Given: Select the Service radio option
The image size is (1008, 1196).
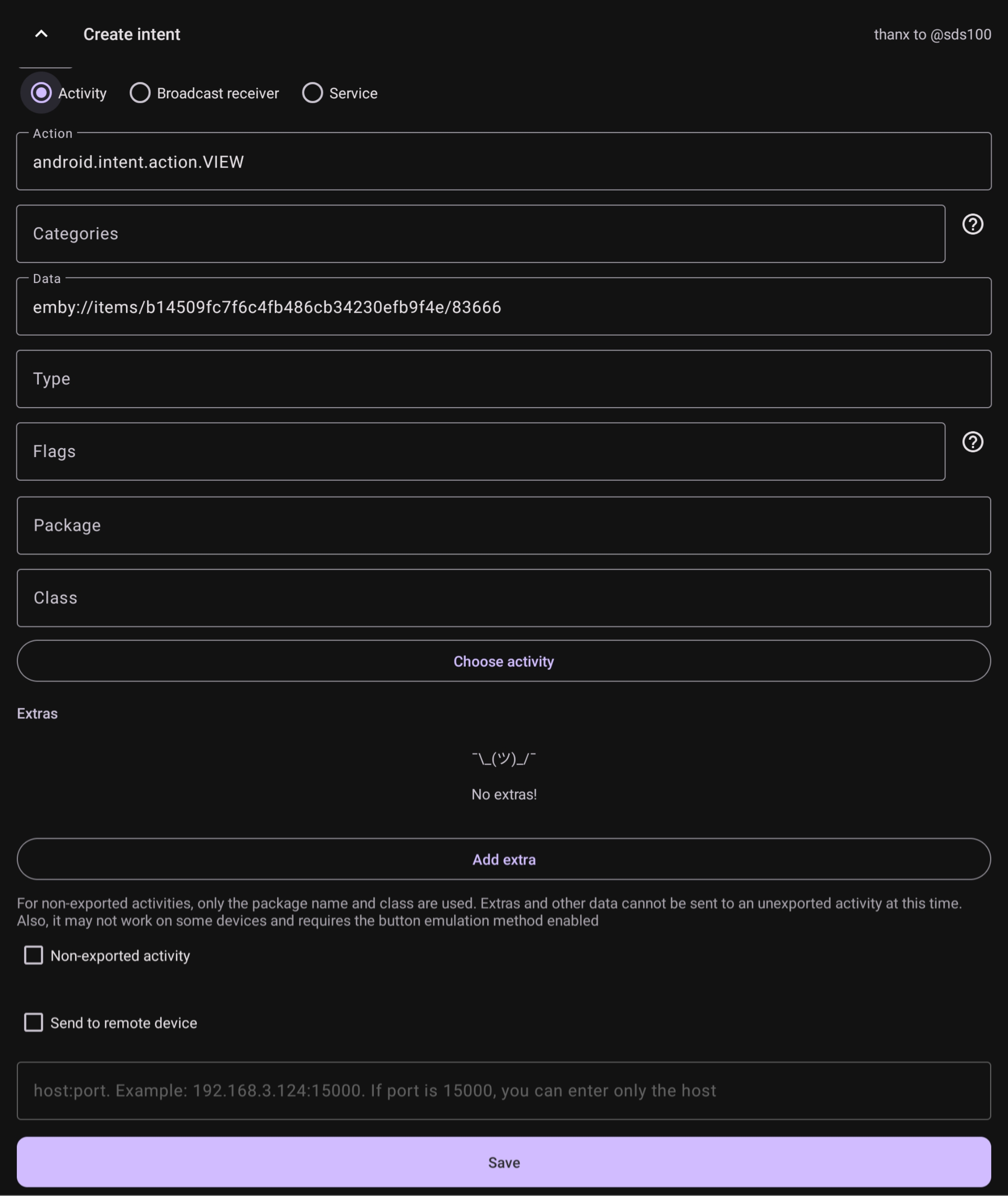Looking at the screenshot, I should click(x=313, y=92).
